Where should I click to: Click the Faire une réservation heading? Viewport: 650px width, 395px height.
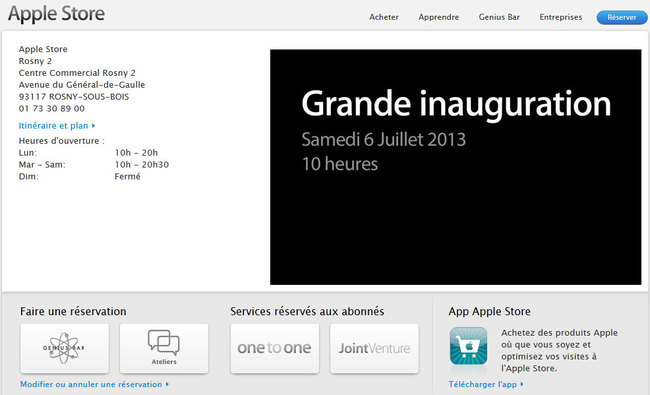pyautogui.click(x=73, y=311)
